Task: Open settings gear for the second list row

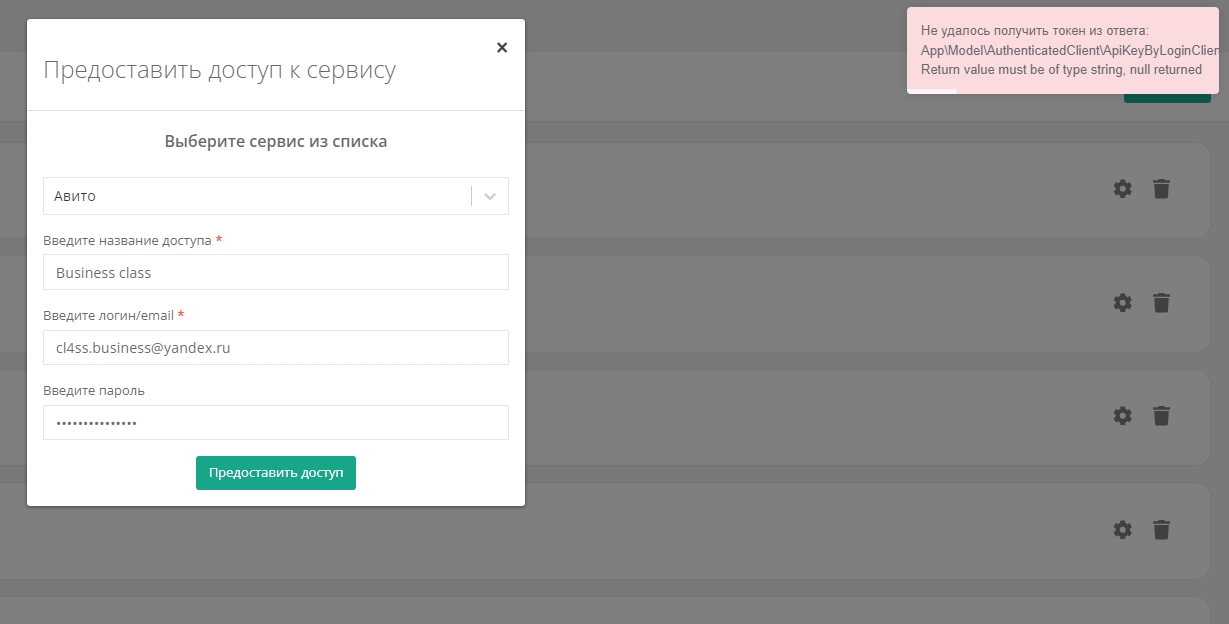Action: coord(1123,302)
